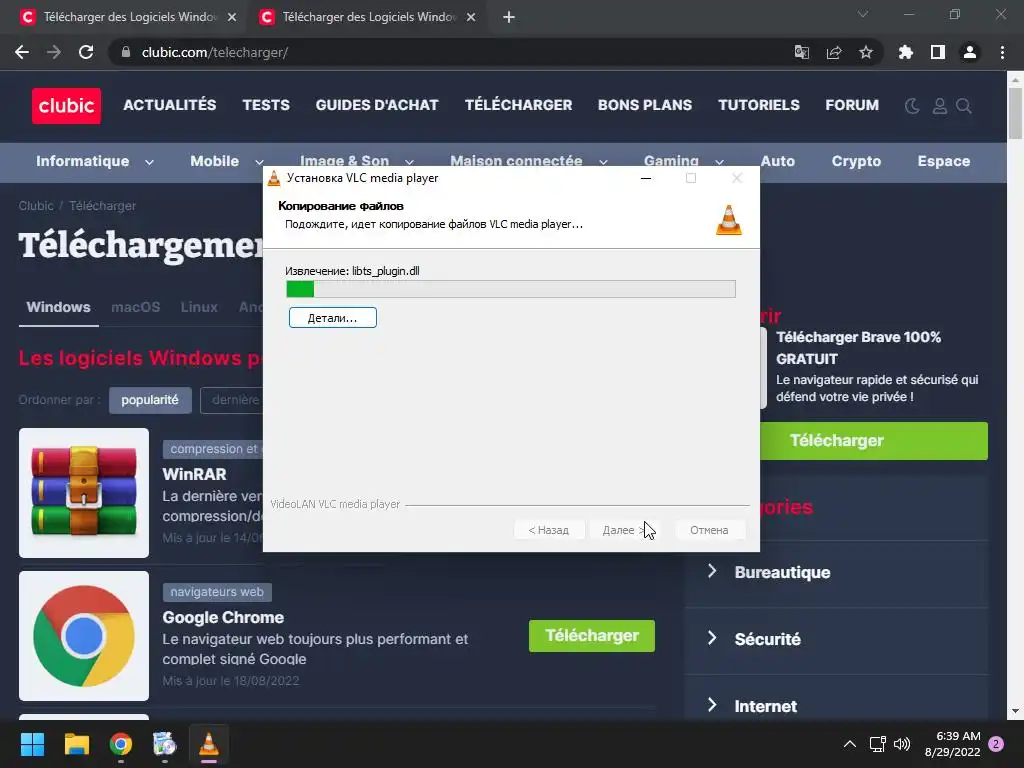Click the WinRAR thumbnail
This screenshot has height=768, width=1024.
(x=84, y=493)
